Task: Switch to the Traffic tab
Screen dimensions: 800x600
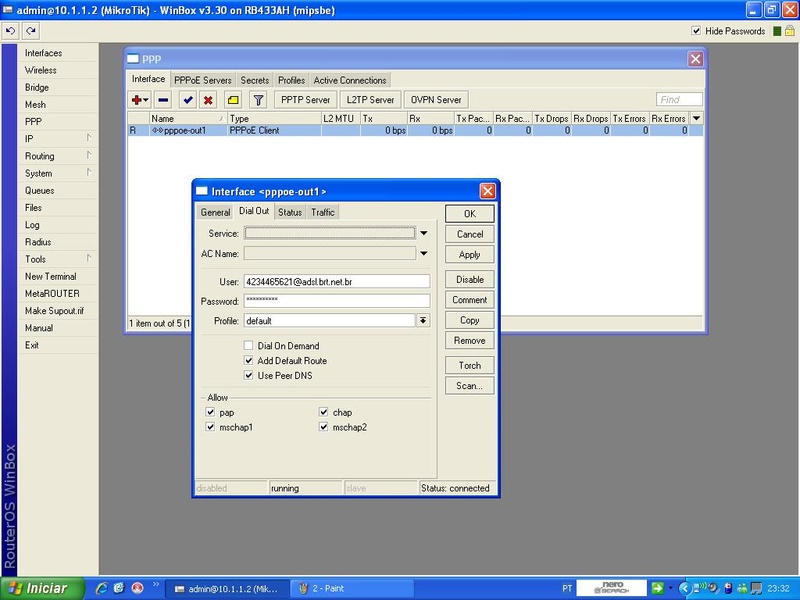Action: pyautogui.click(x=322, y=212)
